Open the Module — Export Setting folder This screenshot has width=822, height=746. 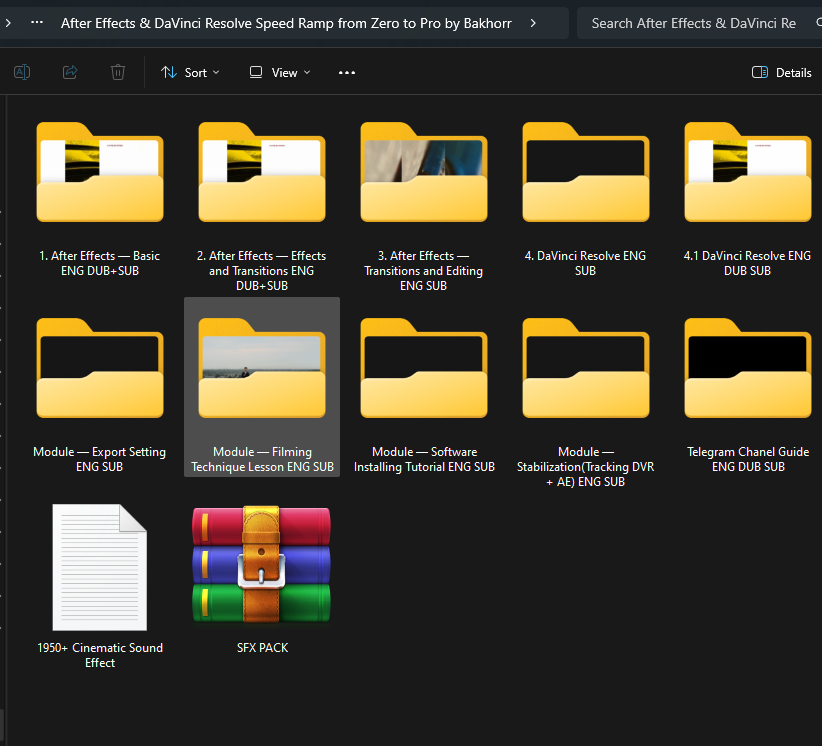pos(100,377)
